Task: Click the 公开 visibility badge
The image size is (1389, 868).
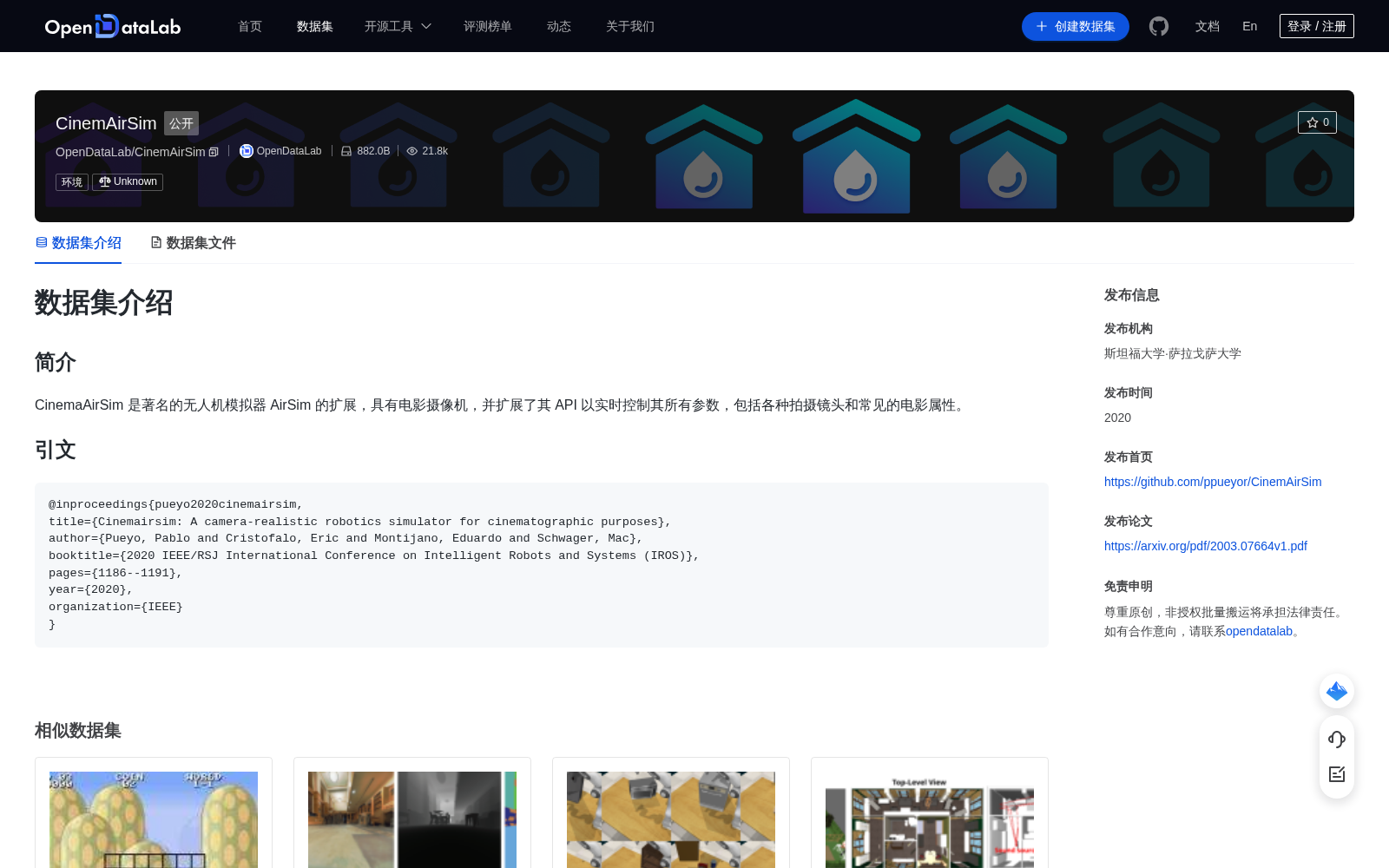Action: (x=181, y=123)
